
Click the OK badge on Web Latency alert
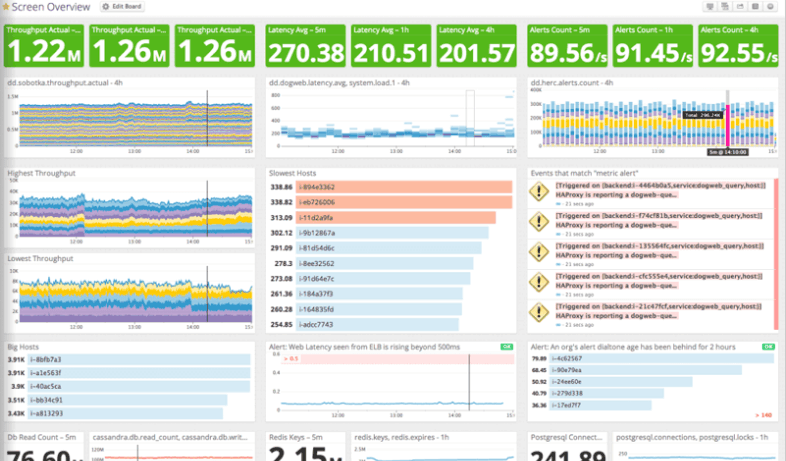pyautogui.click(x=506, y=347)
